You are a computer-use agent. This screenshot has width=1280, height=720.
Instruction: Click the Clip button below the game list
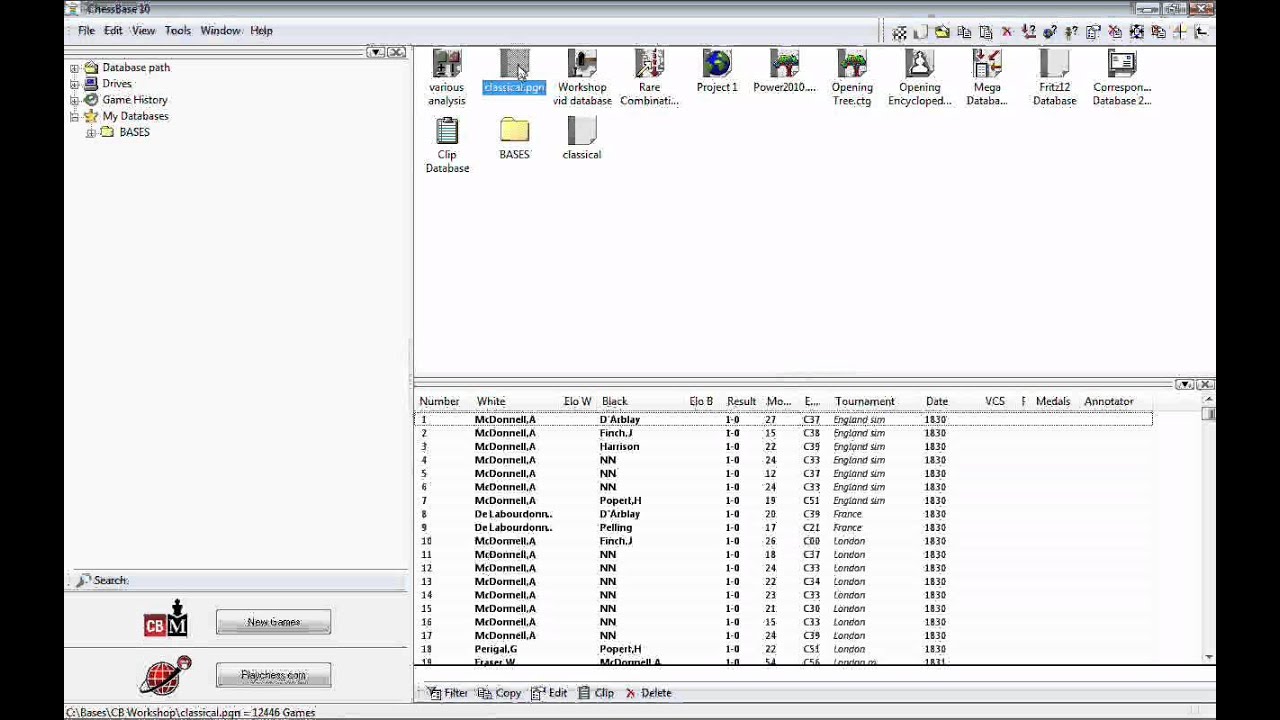[x=595, y=693]
